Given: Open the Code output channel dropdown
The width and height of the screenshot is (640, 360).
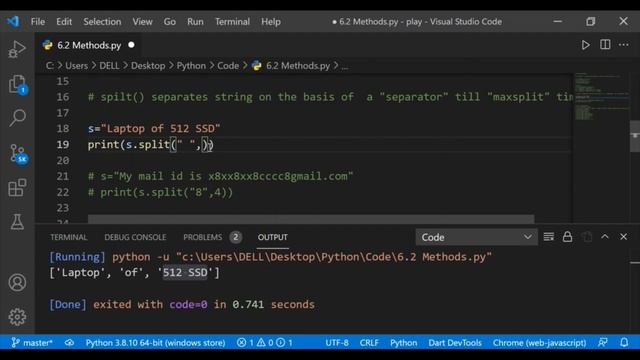Looking at the screenshot, I should click(x=476, y=237).
